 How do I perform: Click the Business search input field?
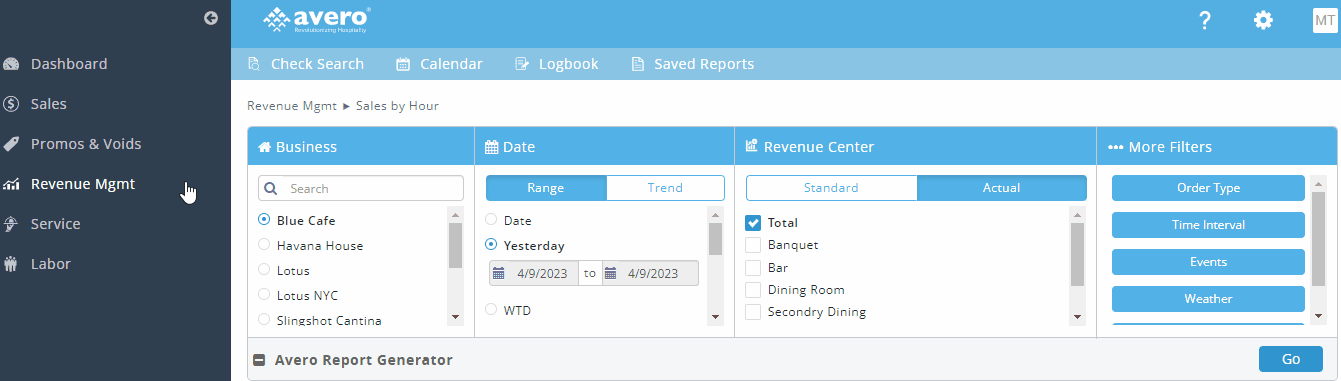(361, 188)
